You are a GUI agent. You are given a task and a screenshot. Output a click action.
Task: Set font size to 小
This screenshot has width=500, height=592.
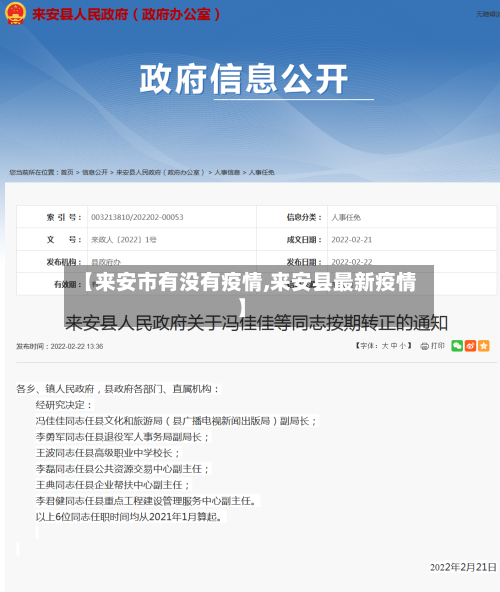click(403, 345)
